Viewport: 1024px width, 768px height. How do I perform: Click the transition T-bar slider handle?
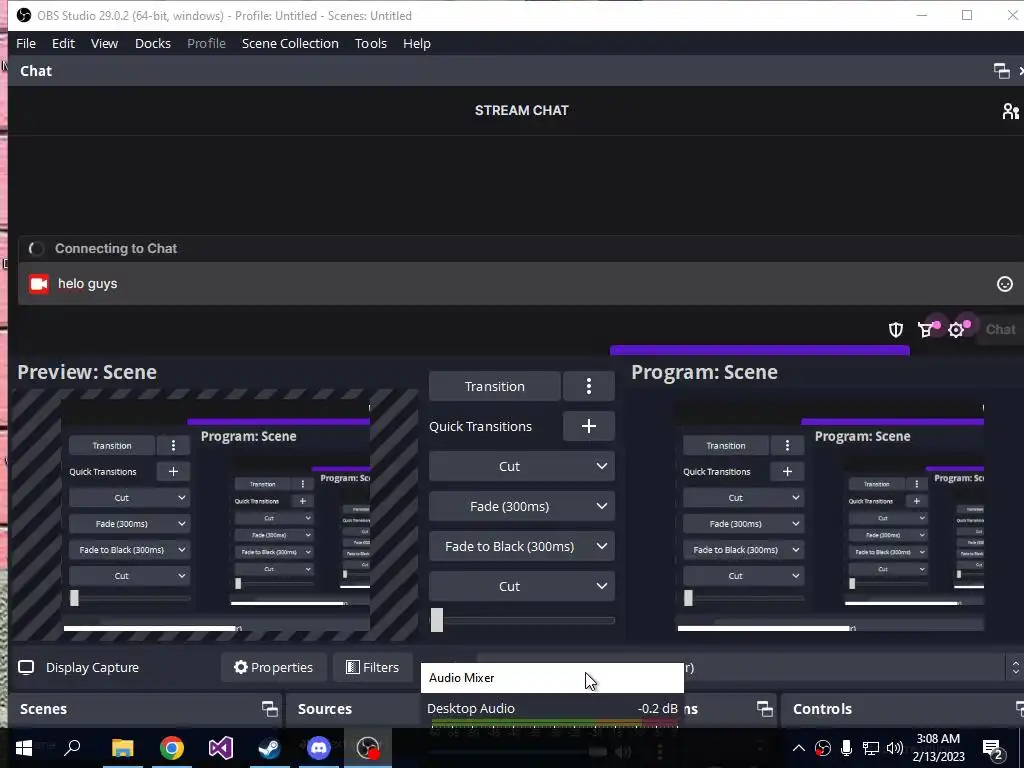point(437,620)
